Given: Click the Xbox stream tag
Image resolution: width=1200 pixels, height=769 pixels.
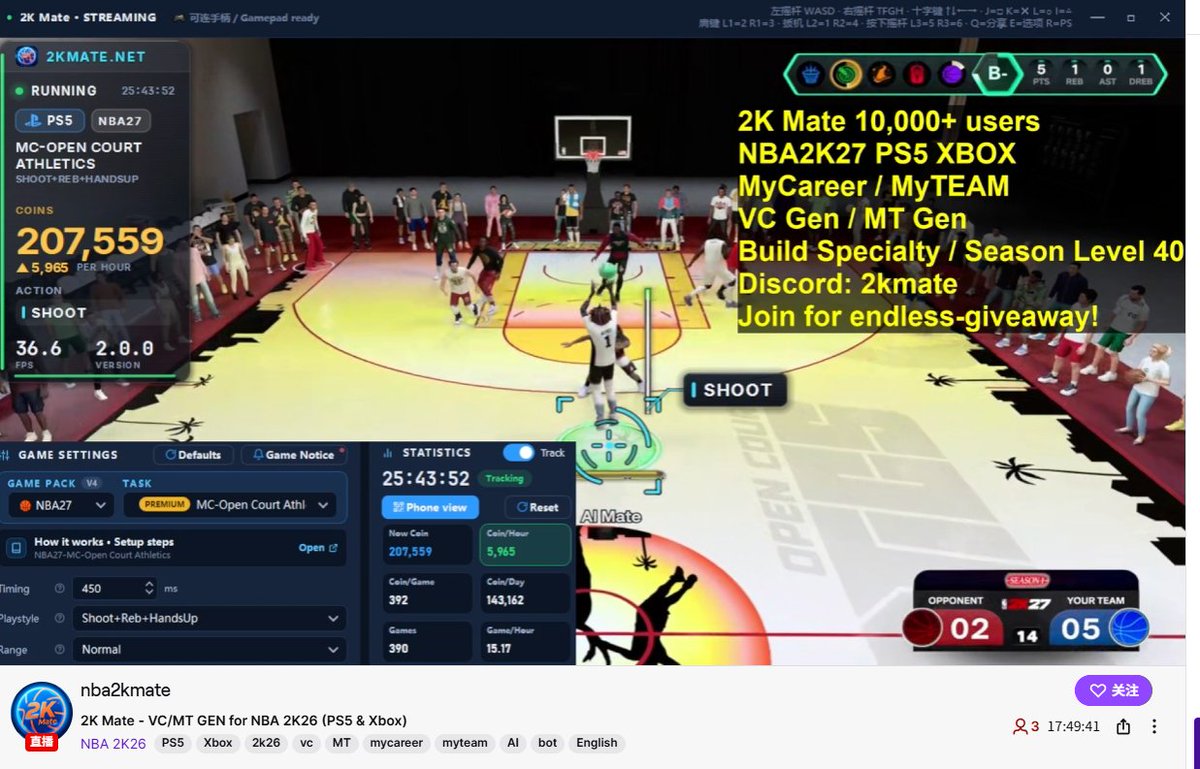Looking at the screenshot, I should coord(218,743).
